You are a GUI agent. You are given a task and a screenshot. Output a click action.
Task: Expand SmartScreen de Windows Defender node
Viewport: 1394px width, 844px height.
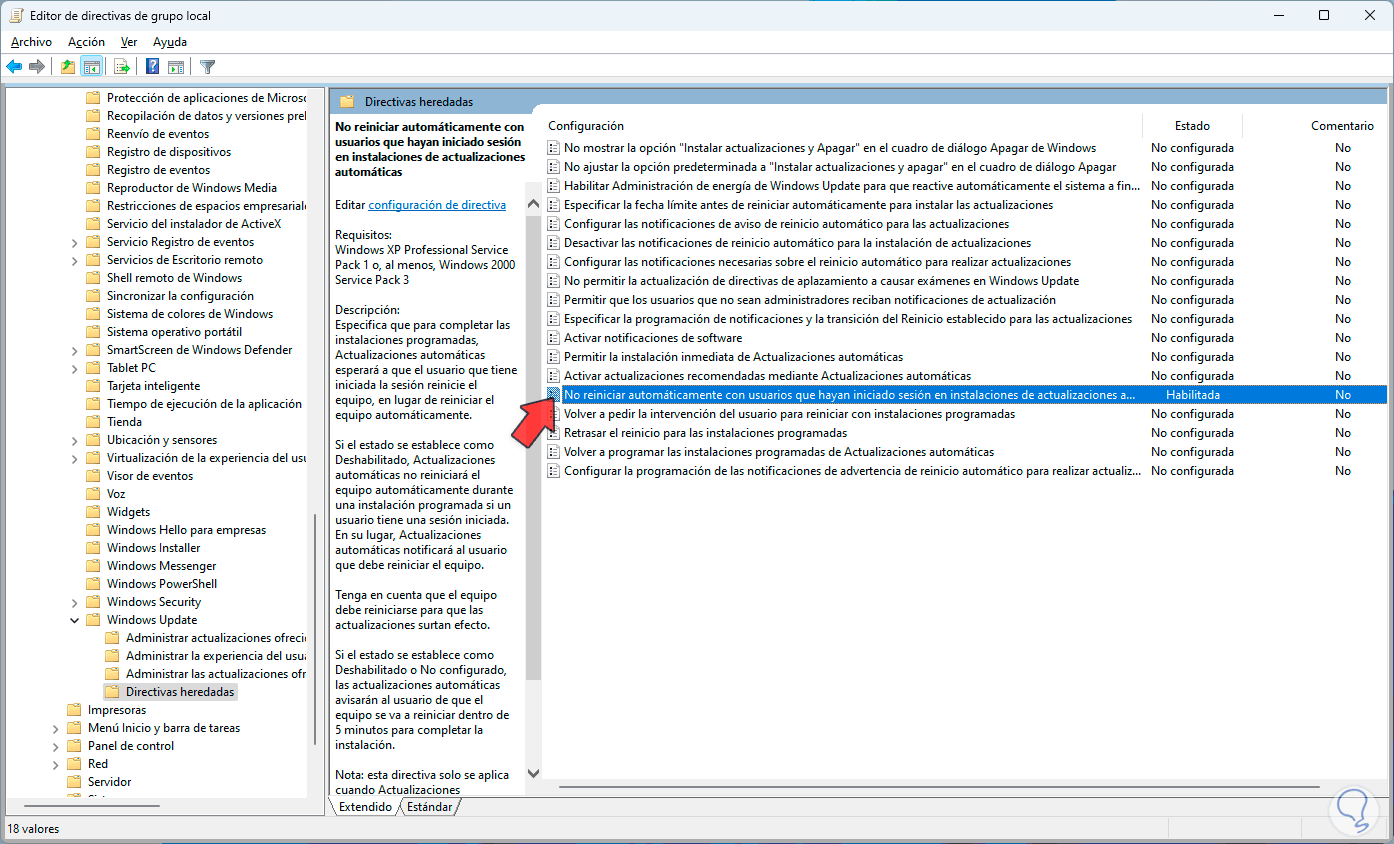(x=75, y=350)
